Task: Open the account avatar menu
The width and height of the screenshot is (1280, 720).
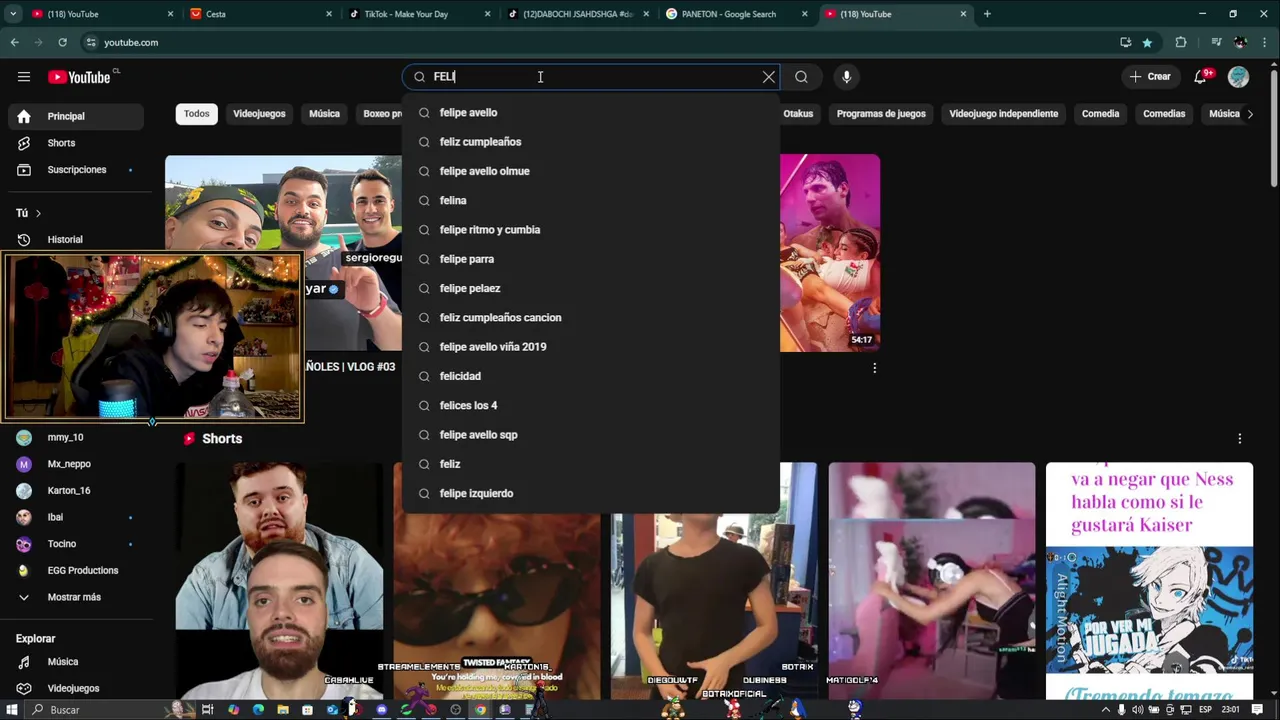Action: [1238, 77]
